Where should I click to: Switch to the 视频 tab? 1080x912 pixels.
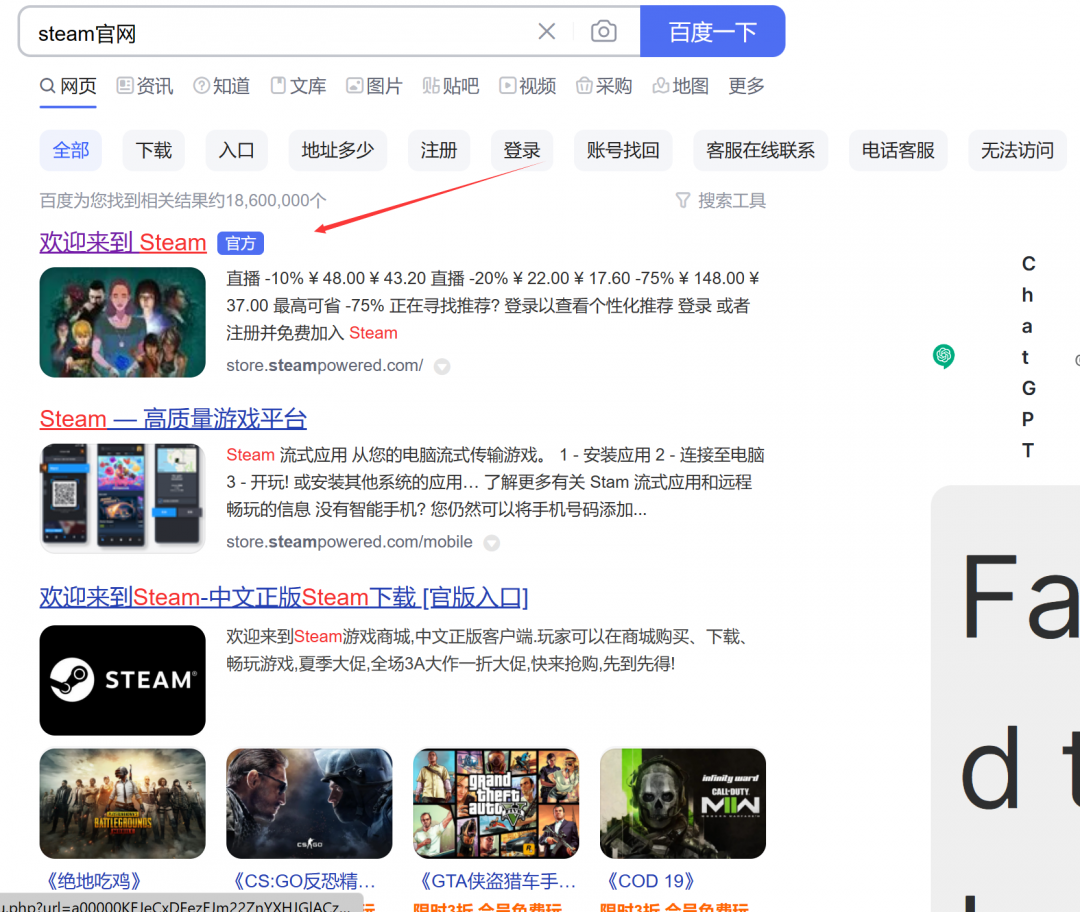[x=528, y=86]
